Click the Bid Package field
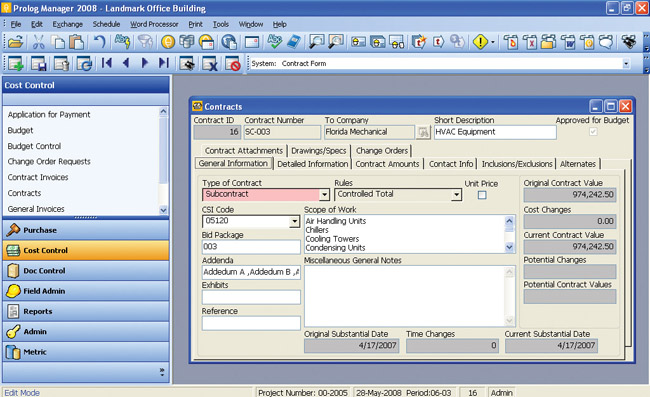 [x=251, y=247]
